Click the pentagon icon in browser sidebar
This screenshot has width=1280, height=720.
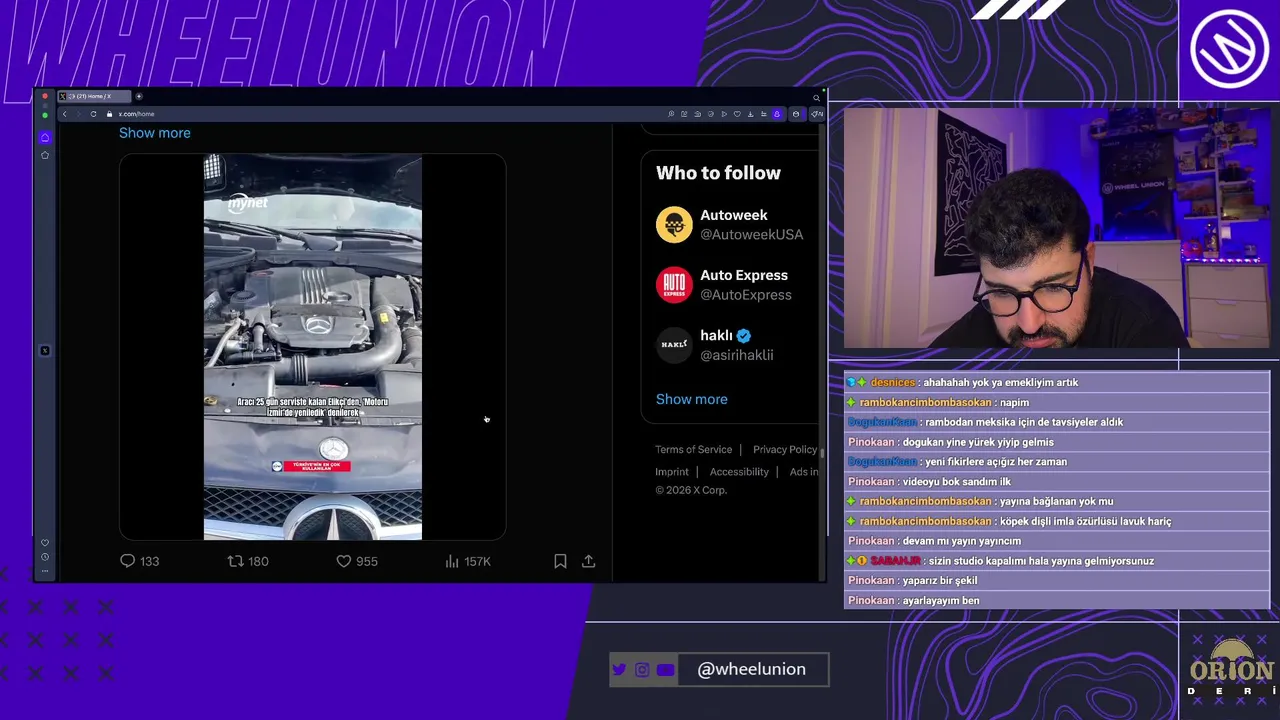point(45,155)
